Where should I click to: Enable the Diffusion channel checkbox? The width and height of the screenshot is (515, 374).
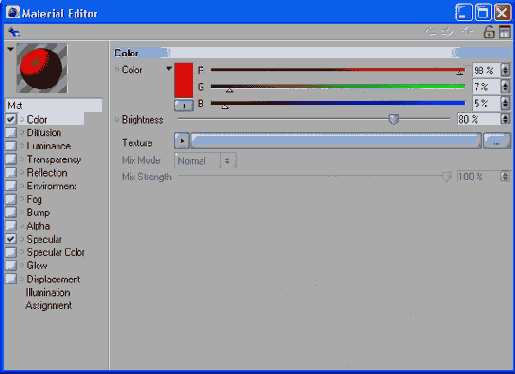[11, 132]
